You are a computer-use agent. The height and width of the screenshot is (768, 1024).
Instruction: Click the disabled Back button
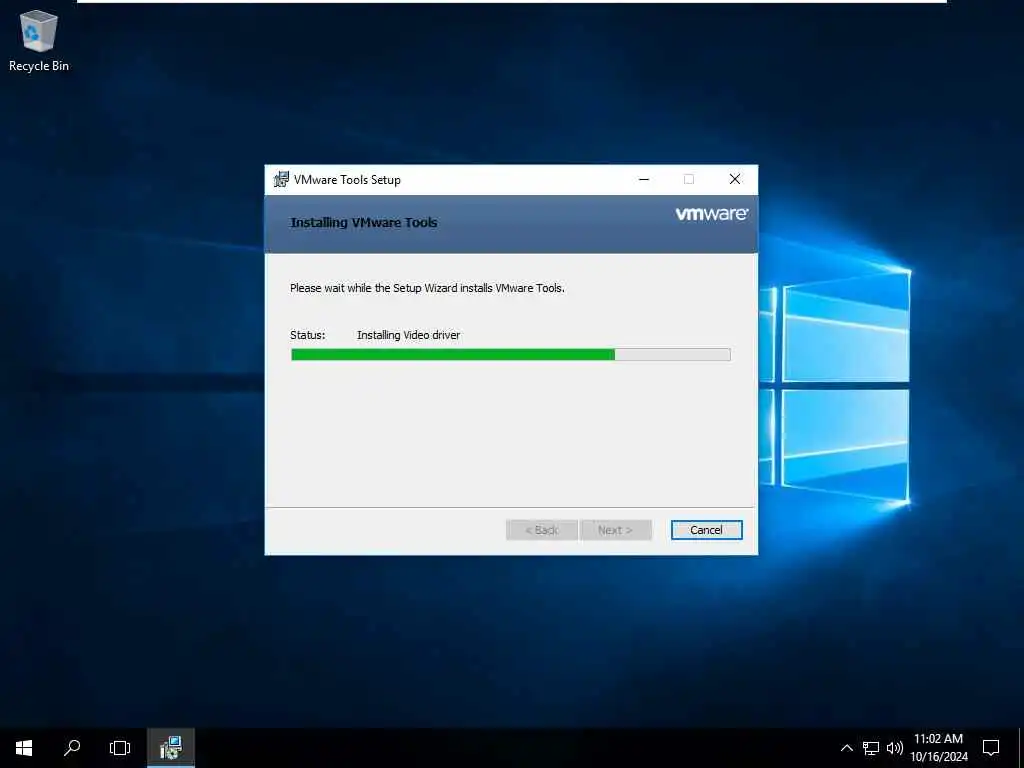click(x=541, y=530)
